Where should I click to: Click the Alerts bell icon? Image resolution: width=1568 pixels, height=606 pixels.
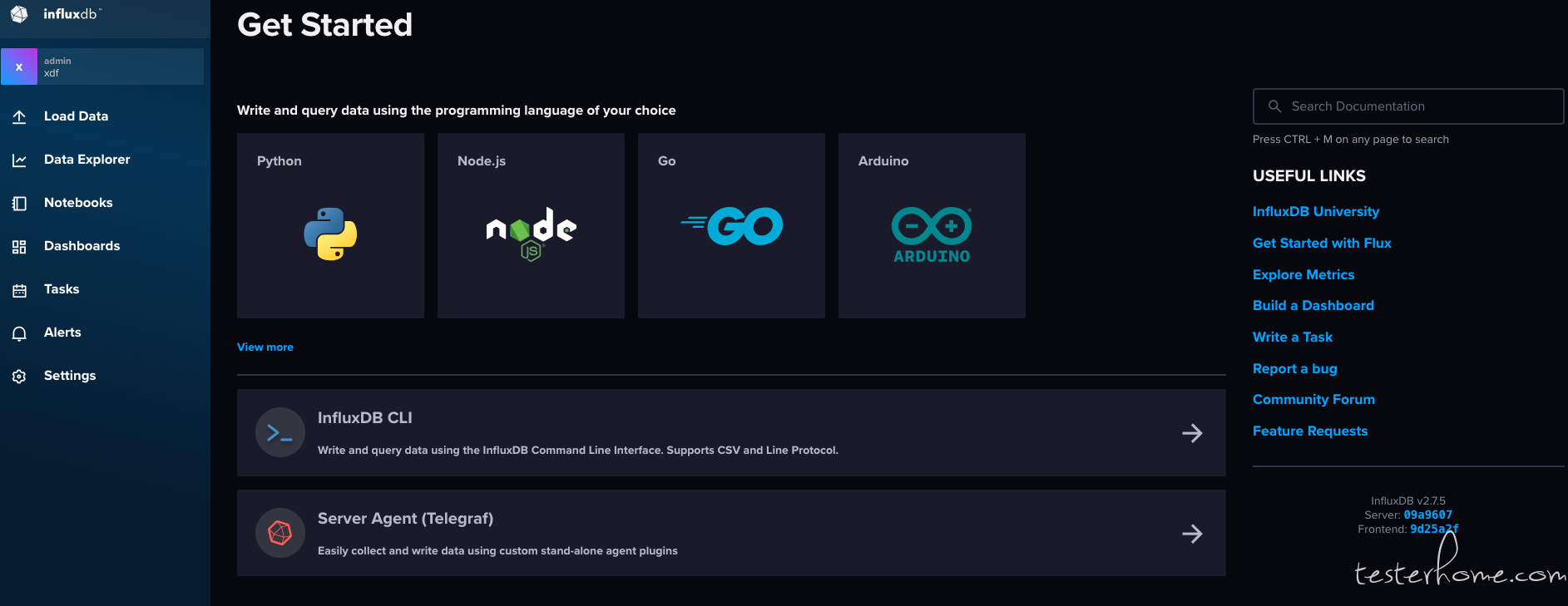coord(19,333)
